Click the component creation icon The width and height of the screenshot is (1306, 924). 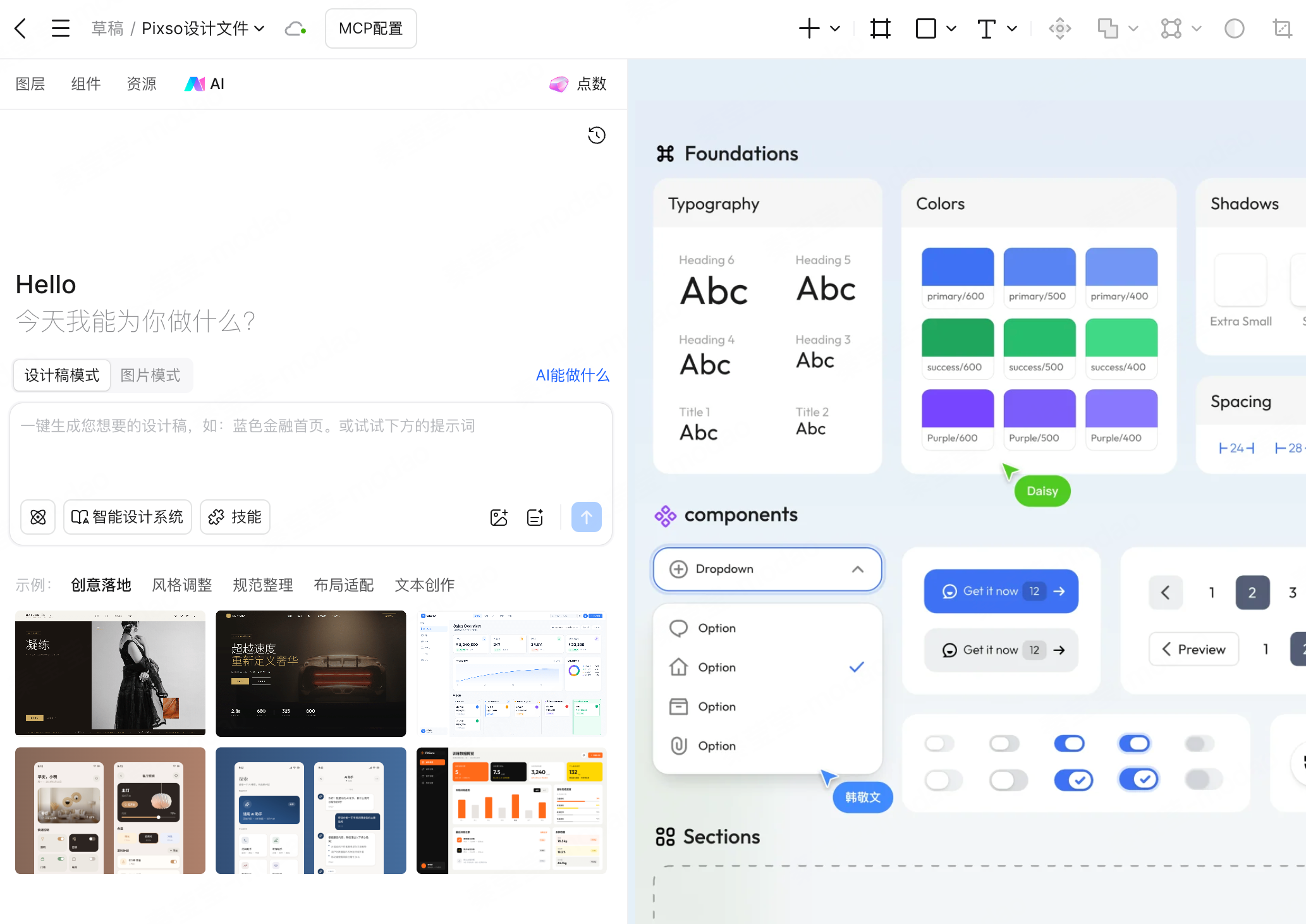(x=1060, y=28)
